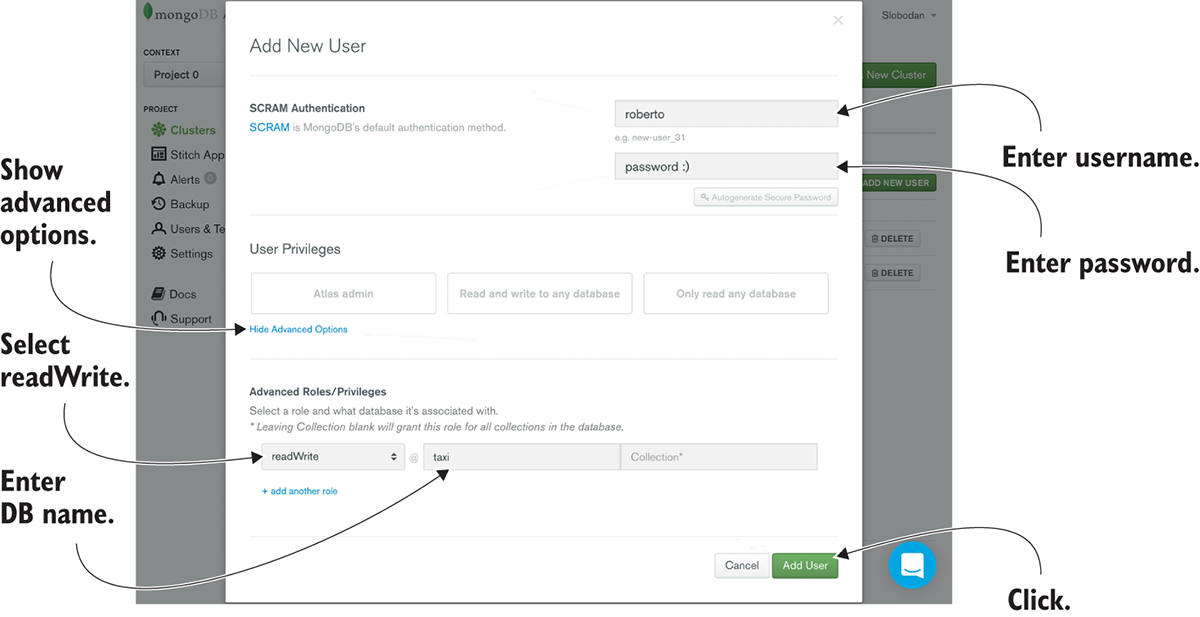Open the readWrite role dropdown

tap(333, 457)
